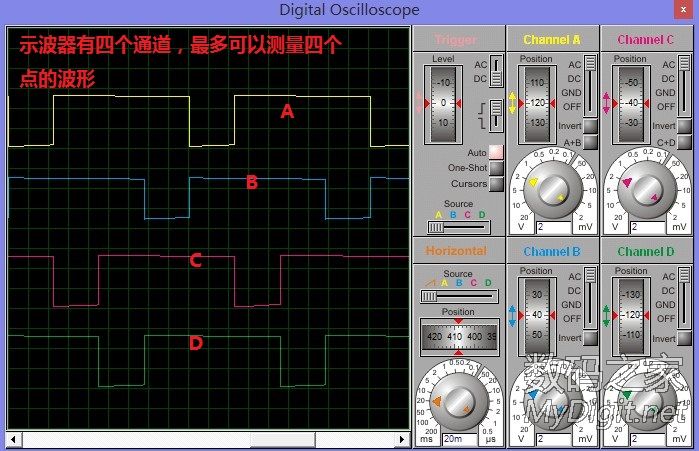Enable A+B sum mode
The image size is (699, 451).
pos(590,143)
